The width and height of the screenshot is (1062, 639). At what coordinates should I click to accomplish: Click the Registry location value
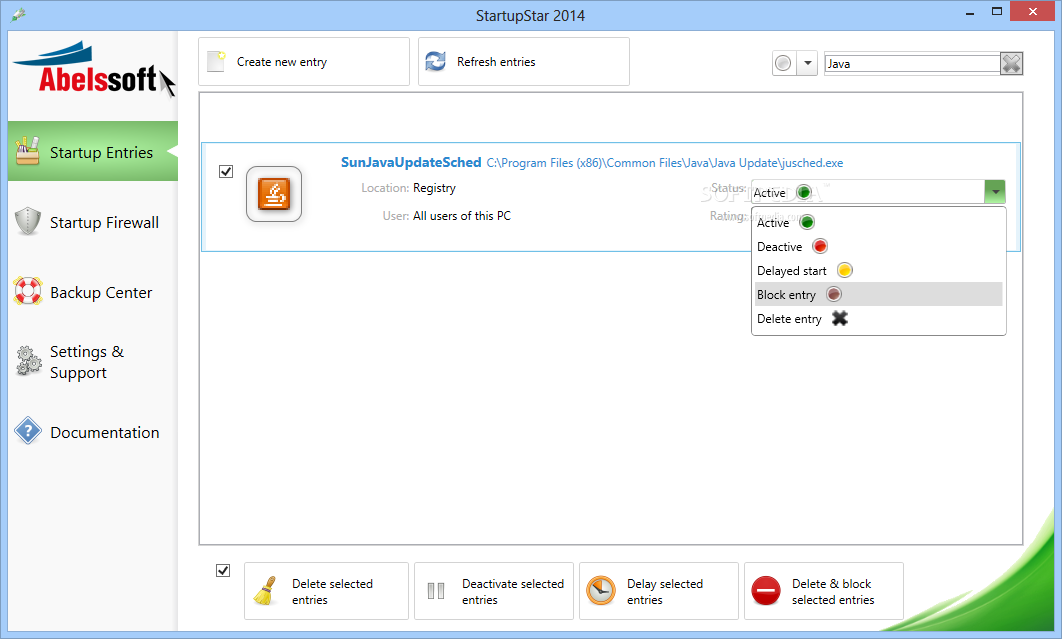[434, 188]
